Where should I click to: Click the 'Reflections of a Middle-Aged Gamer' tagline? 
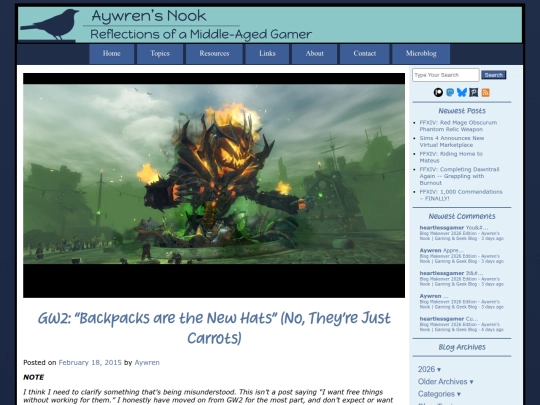[201, 34]
